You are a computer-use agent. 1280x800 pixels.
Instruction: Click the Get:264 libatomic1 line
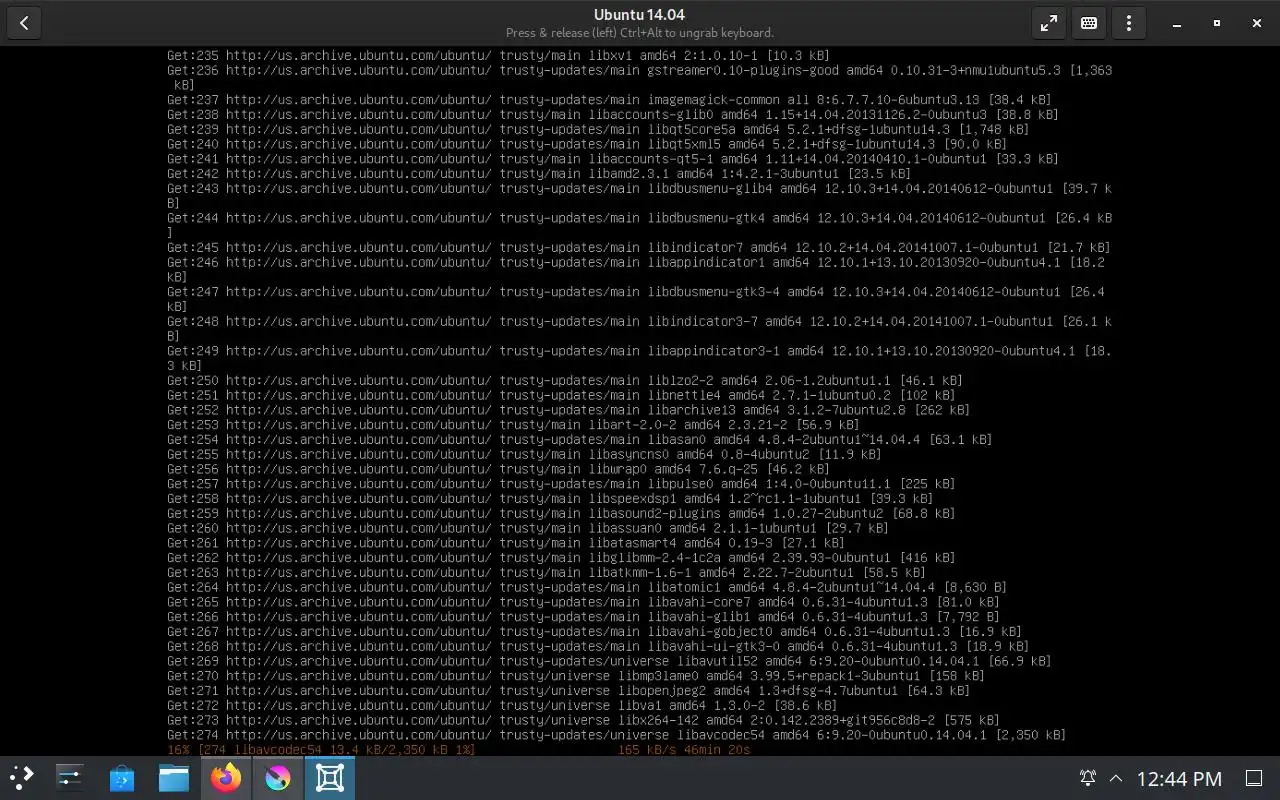click(x=587, y=588)
